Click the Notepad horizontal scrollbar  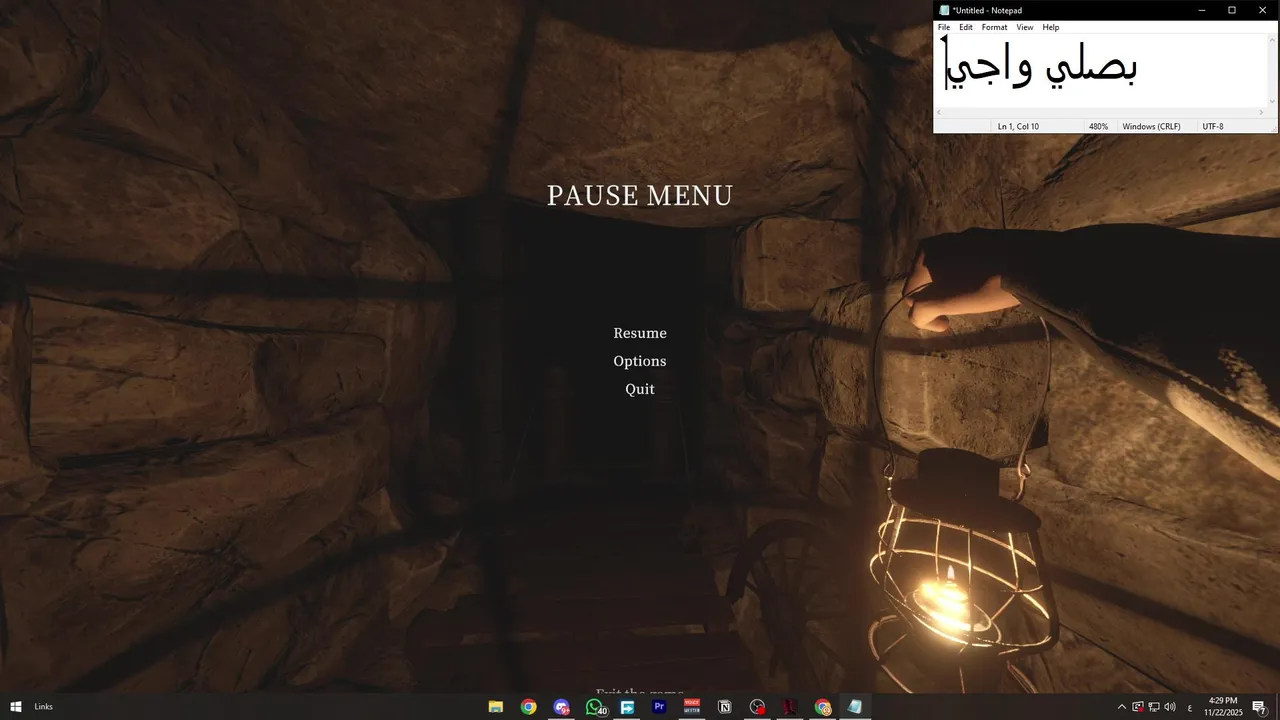(x=1101, y=112)
